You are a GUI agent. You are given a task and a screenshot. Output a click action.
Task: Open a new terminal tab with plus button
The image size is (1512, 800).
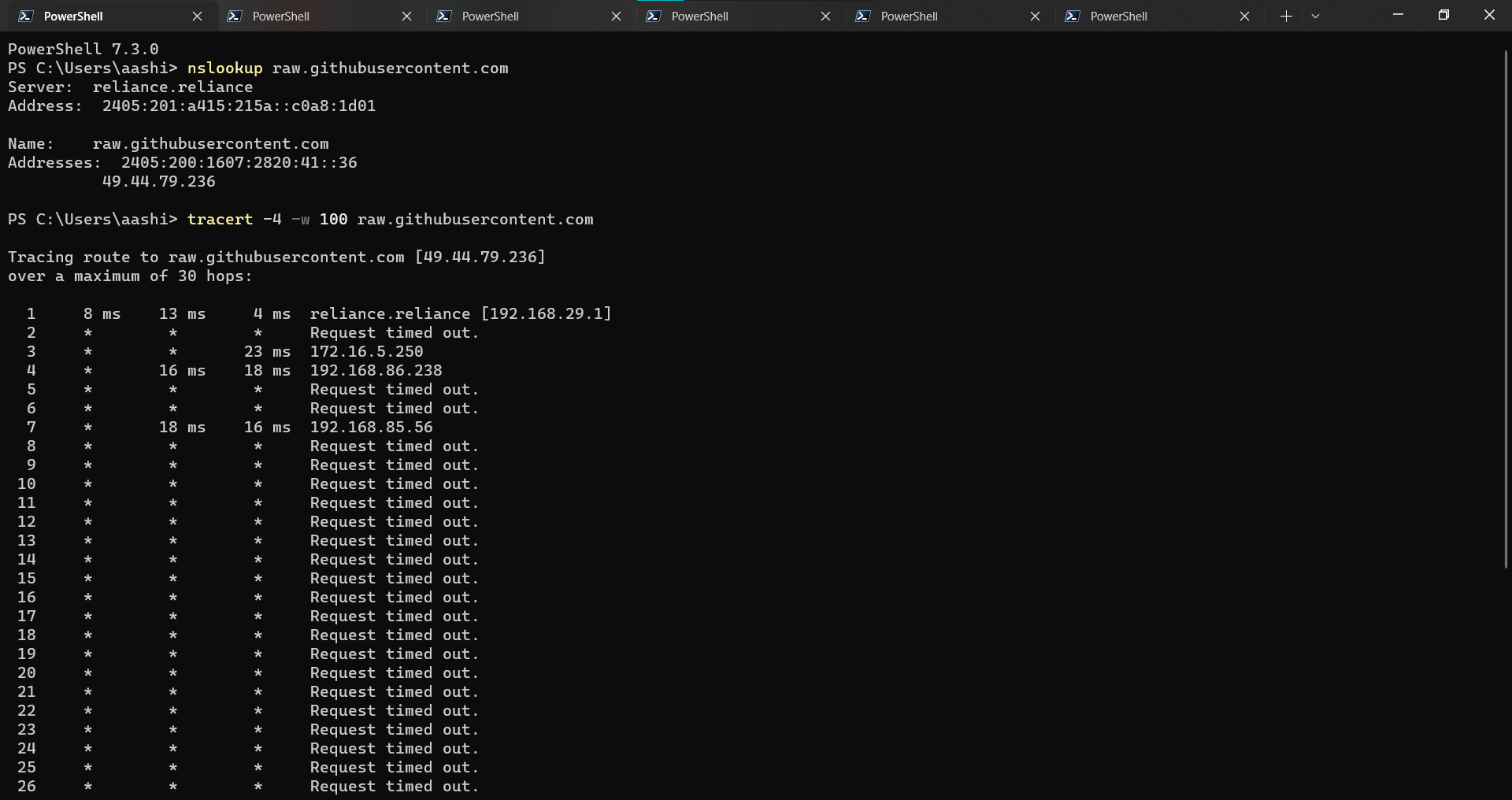point(1286,16)
